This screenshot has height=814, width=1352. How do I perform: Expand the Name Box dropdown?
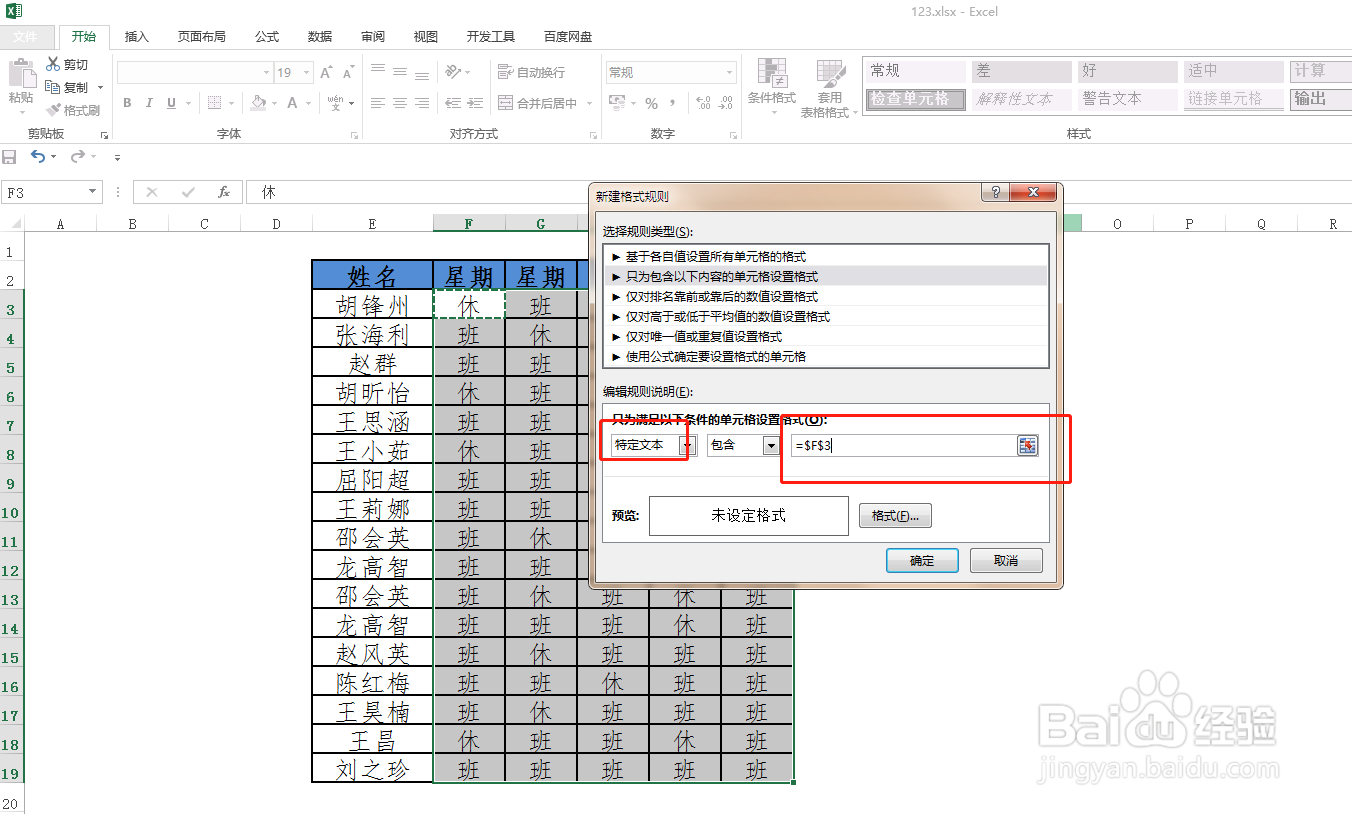(x=93, y=192)
